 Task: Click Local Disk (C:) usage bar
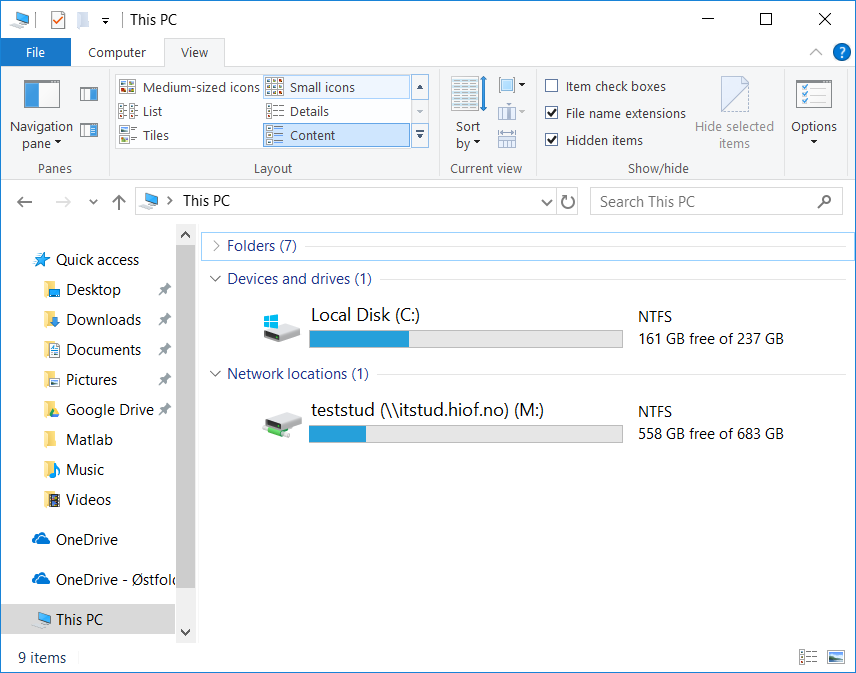[466, 339]
